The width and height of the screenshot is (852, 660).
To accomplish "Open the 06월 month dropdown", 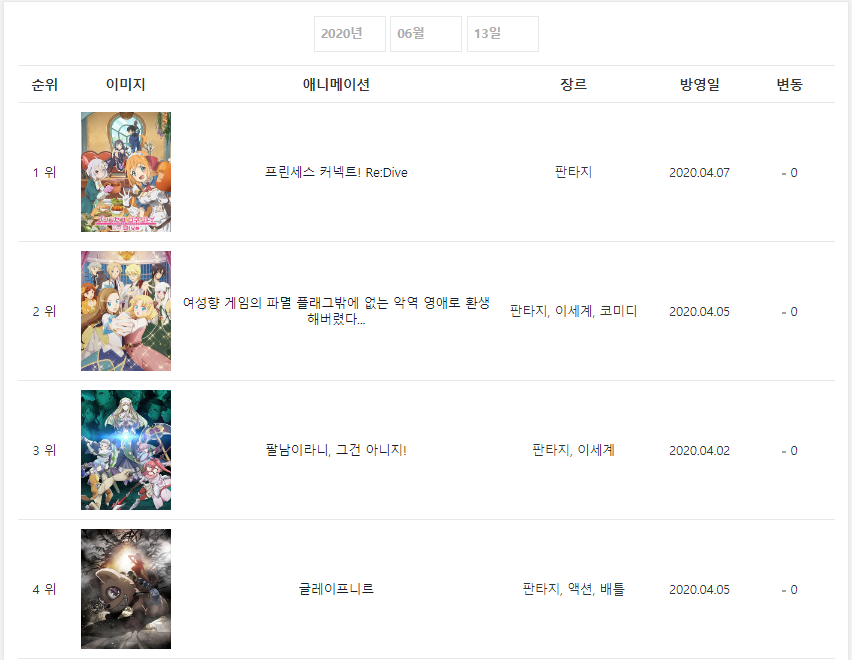I will [425, 34].
